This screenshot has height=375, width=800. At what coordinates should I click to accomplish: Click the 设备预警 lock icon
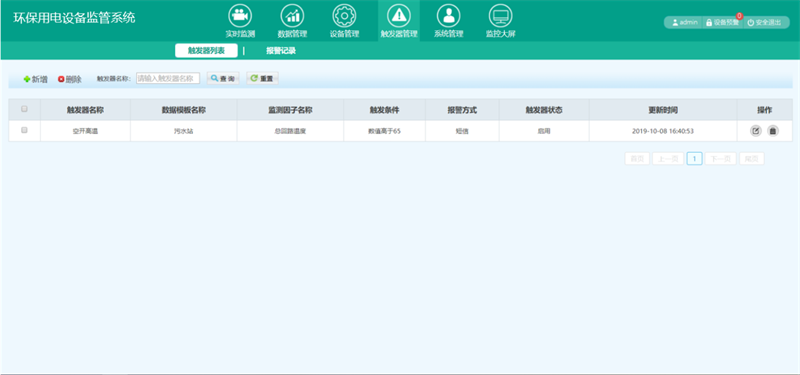pos(709,23)
